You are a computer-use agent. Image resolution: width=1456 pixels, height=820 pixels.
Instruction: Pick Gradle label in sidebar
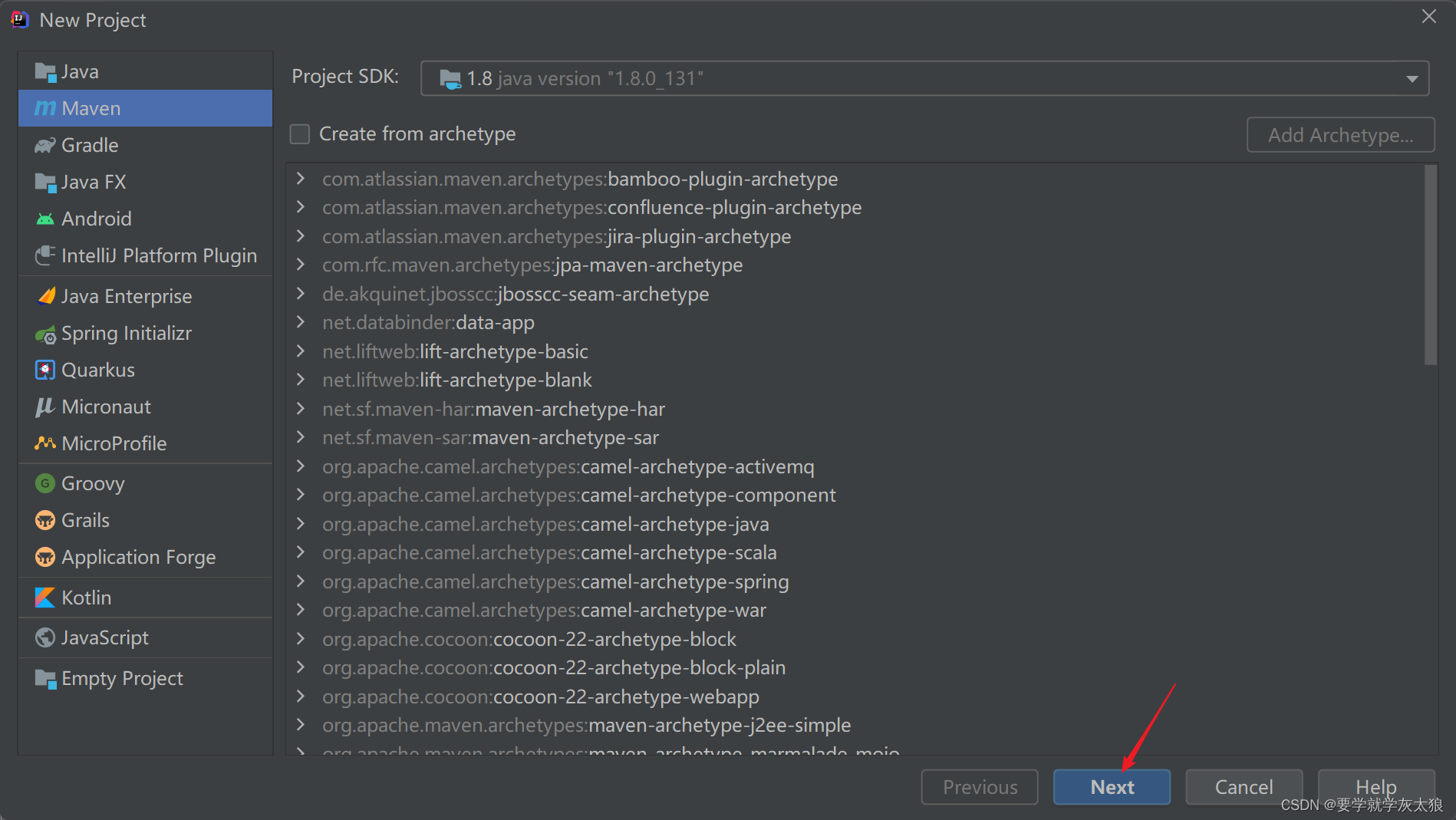point(90,146)
